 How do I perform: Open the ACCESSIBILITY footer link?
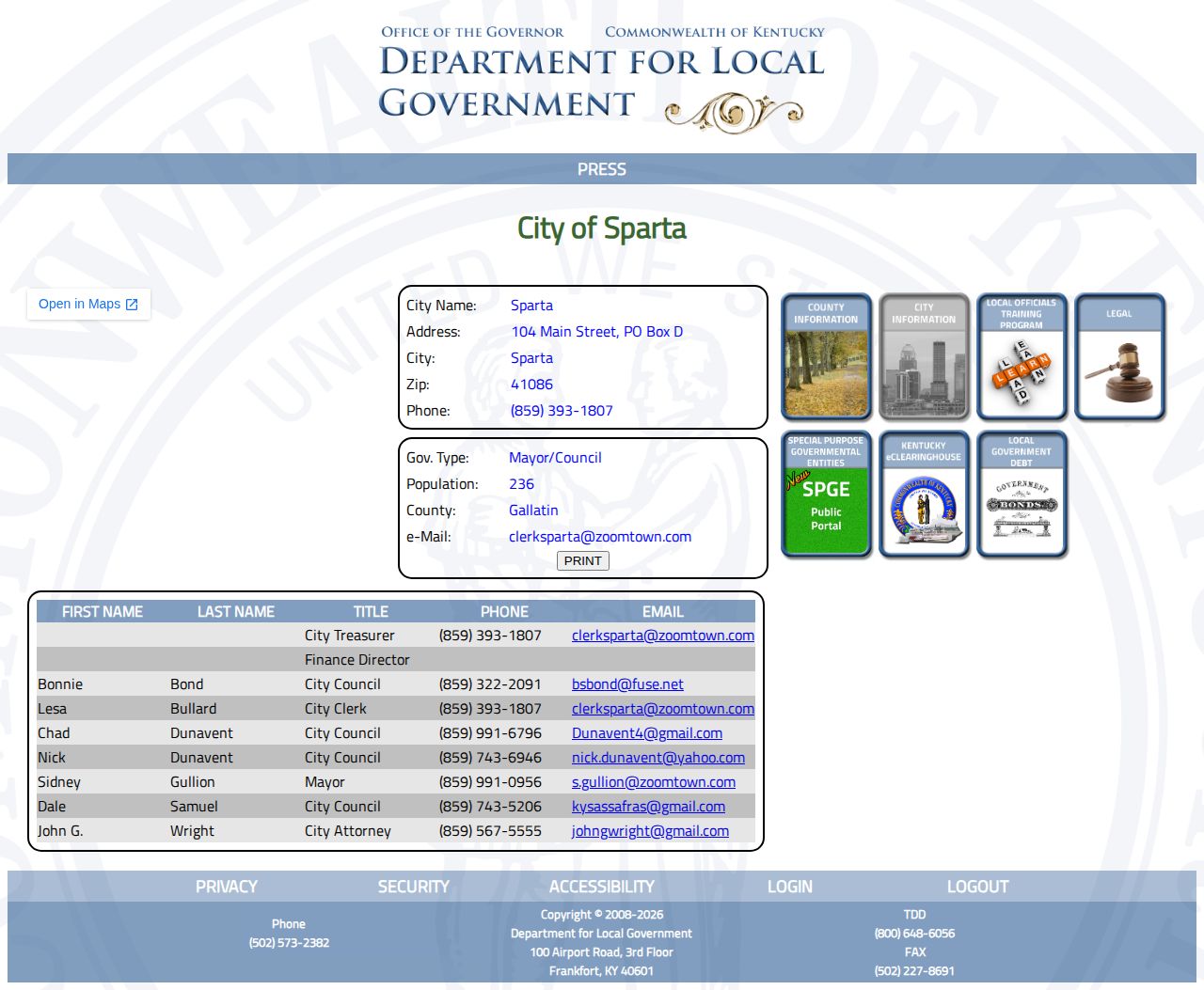coord(602,887)
